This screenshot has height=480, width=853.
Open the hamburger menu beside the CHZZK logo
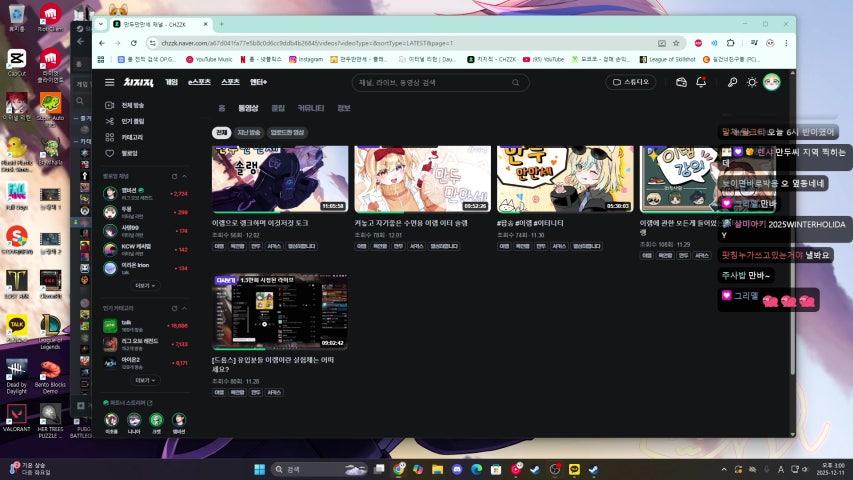(109, 82)
